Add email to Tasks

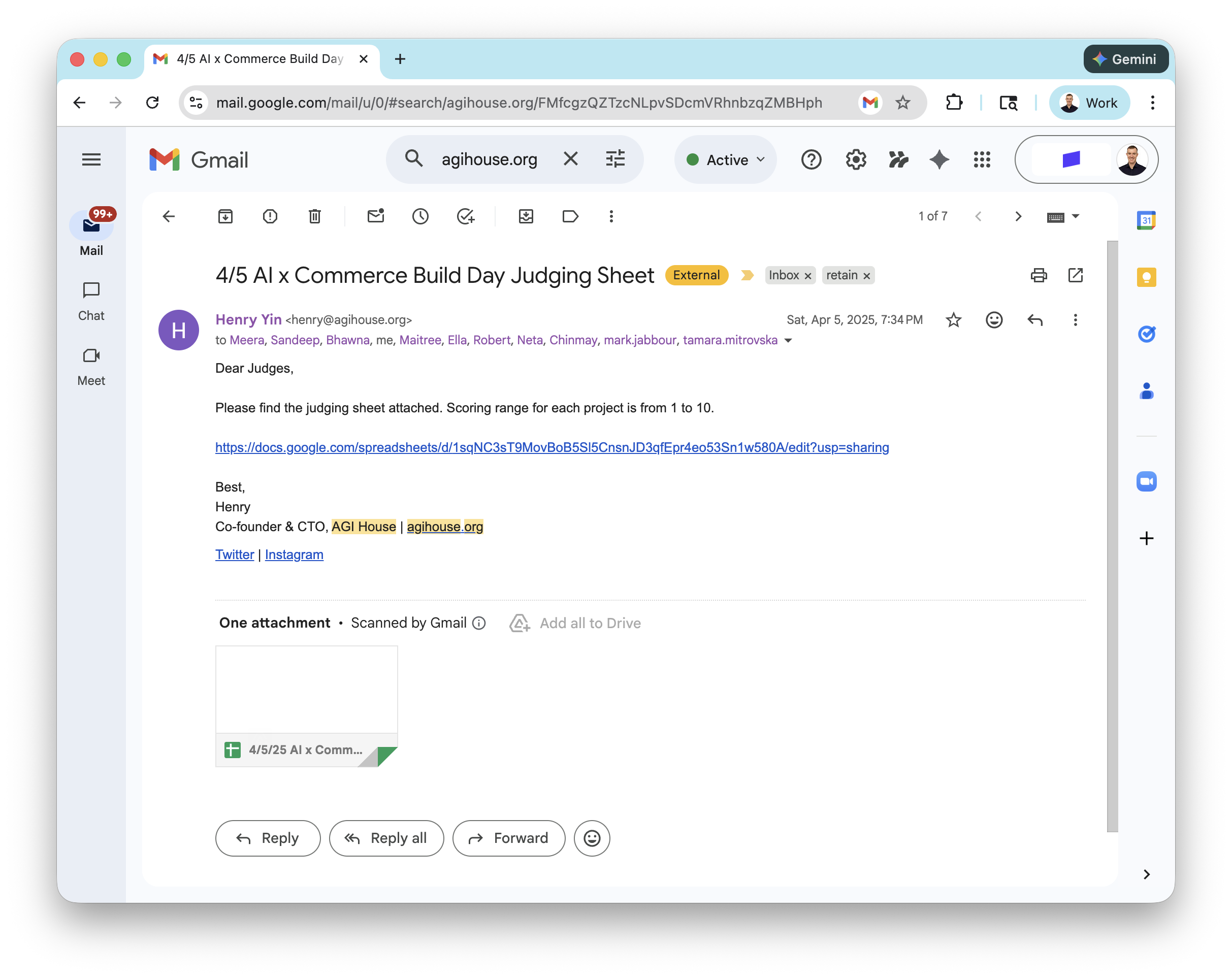click(466, 216)
